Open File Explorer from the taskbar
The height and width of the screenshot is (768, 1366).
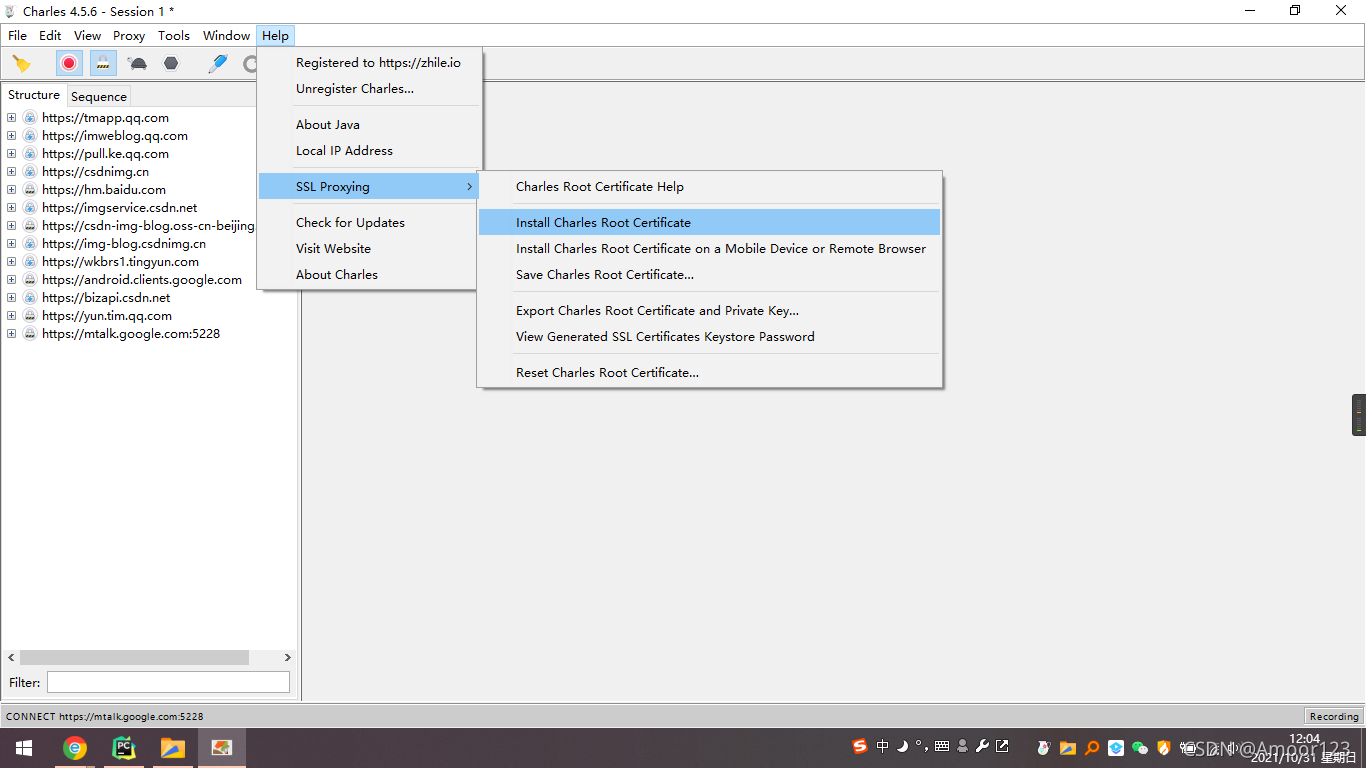[x=173, y=748]
